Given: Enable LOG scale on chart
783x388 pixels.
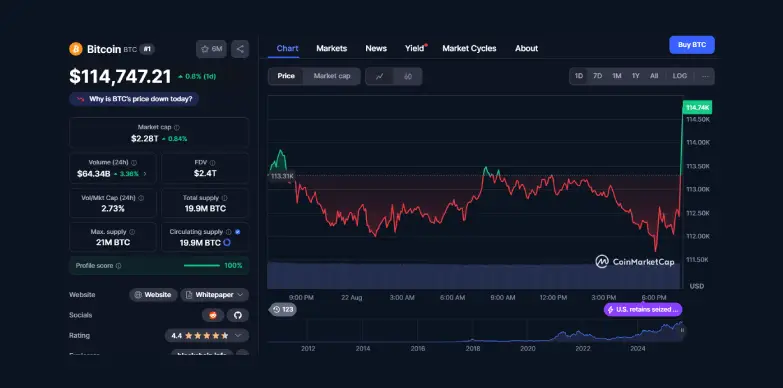Looking at the screenshot, I should click(680, 76).
